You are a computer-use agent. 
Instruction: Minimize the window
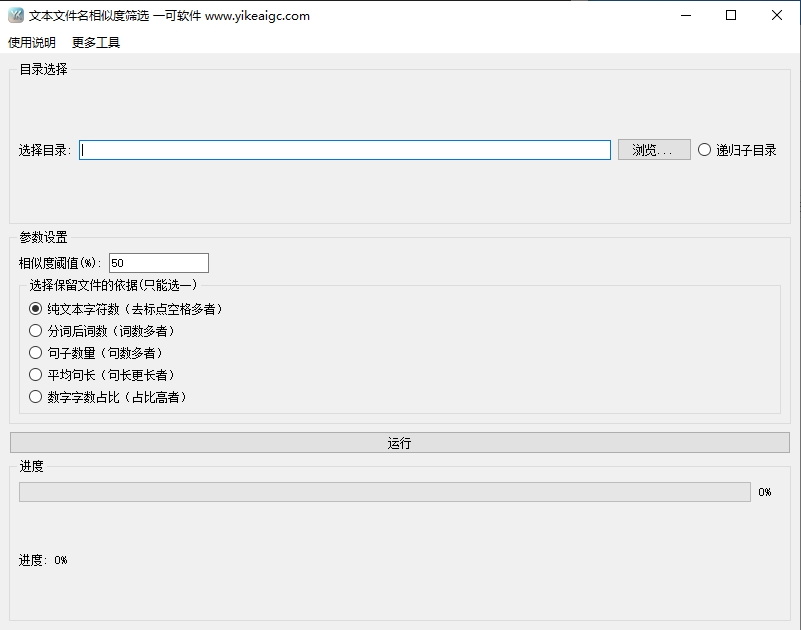click(685, 15)
